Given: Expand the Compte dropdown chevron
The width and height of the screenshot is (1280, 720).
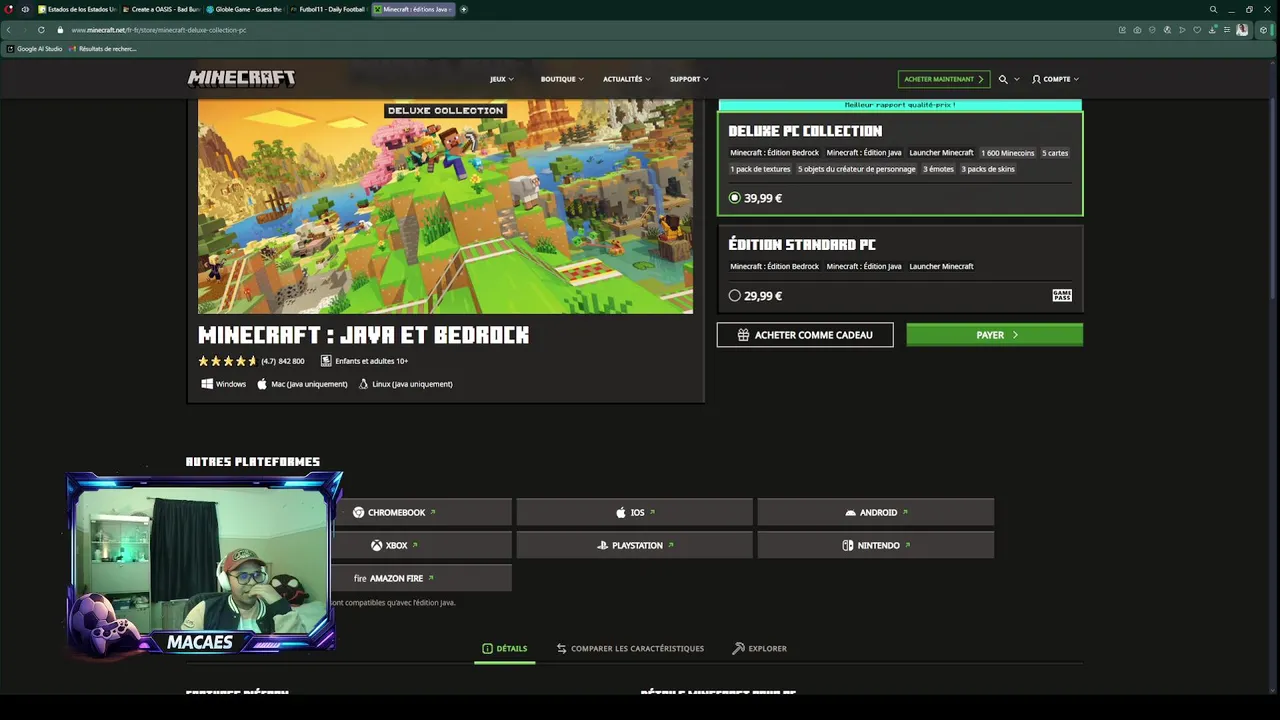Looking at the screenshot, I should coord(1076,79).
